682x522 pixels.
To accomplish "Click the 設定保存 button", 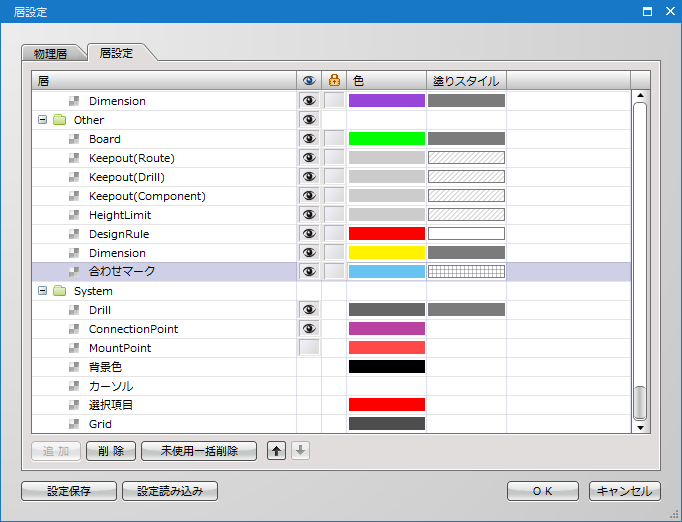I will 69,491.
